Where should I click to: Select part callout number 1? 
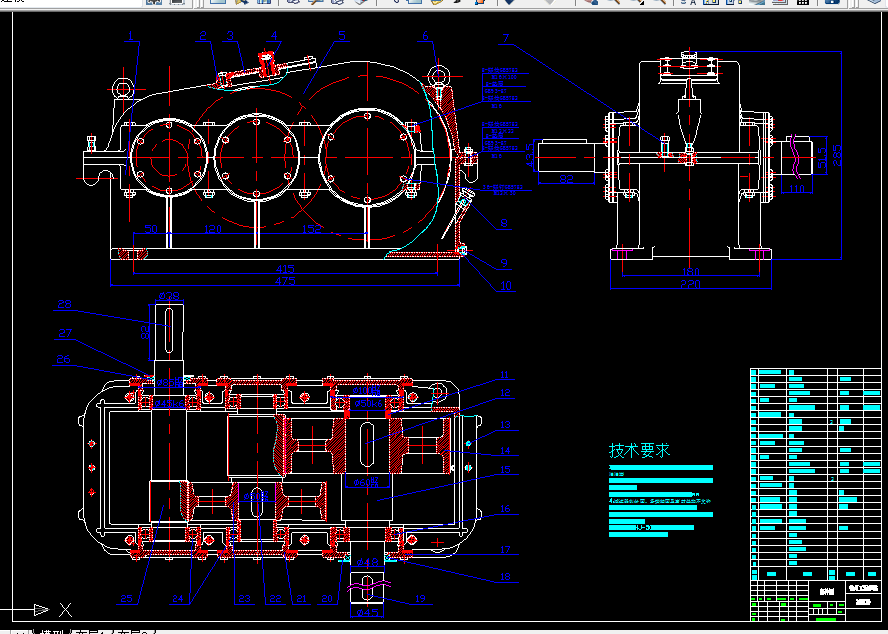(x=131, y=36)
